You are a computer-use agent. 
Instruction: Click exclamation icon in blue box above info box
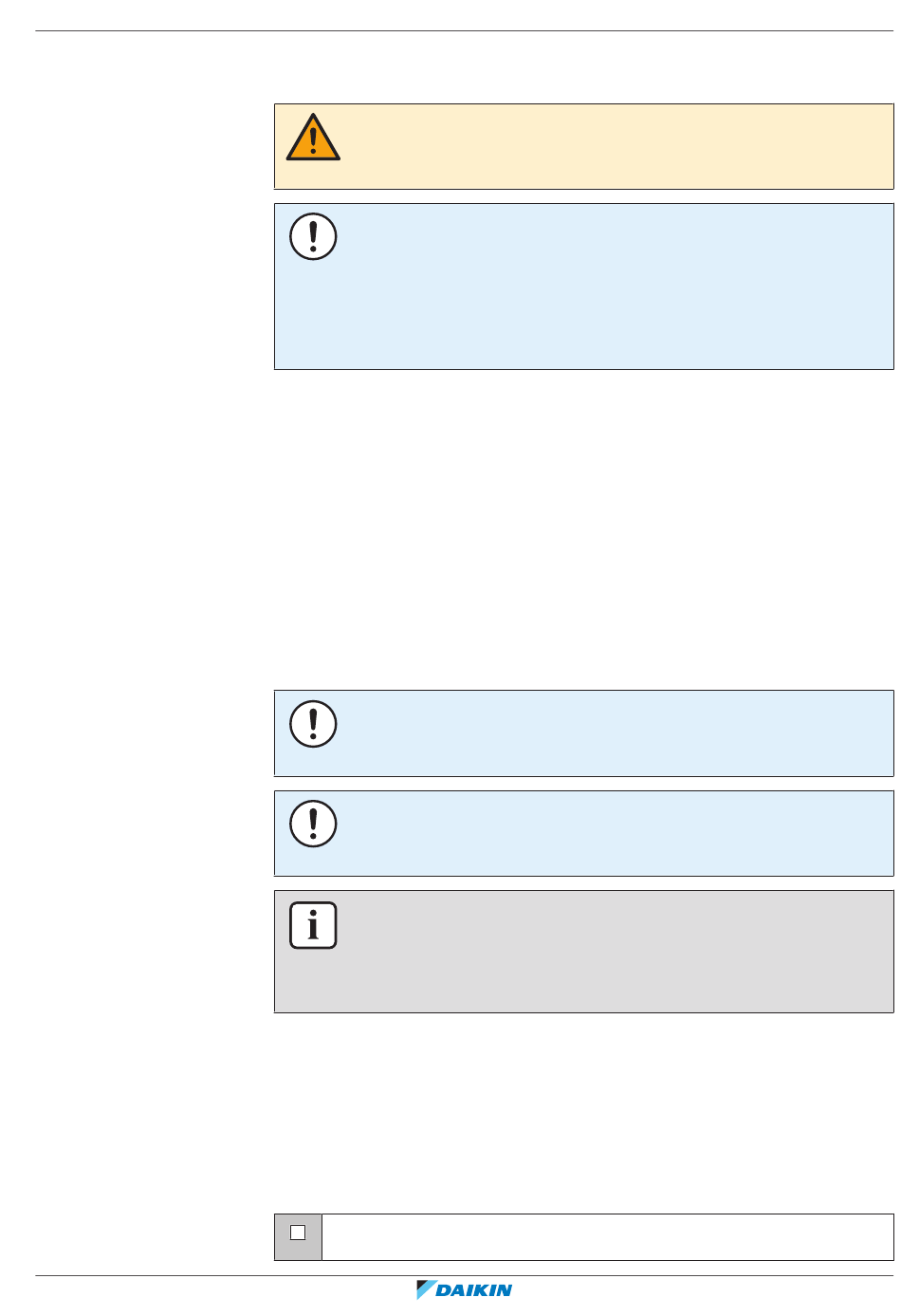313,824
